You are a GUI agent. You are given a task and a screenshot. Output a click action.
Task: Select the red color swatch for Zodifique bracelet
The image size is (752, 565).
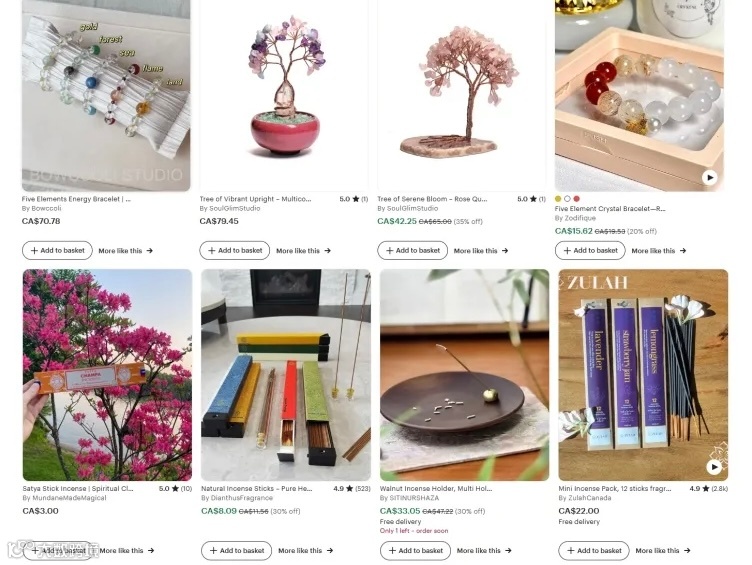[576, 199]
